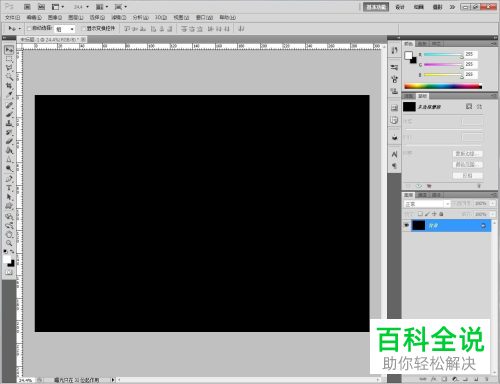
Task: Switch to the Design workspace
Action: coord(400,7)
